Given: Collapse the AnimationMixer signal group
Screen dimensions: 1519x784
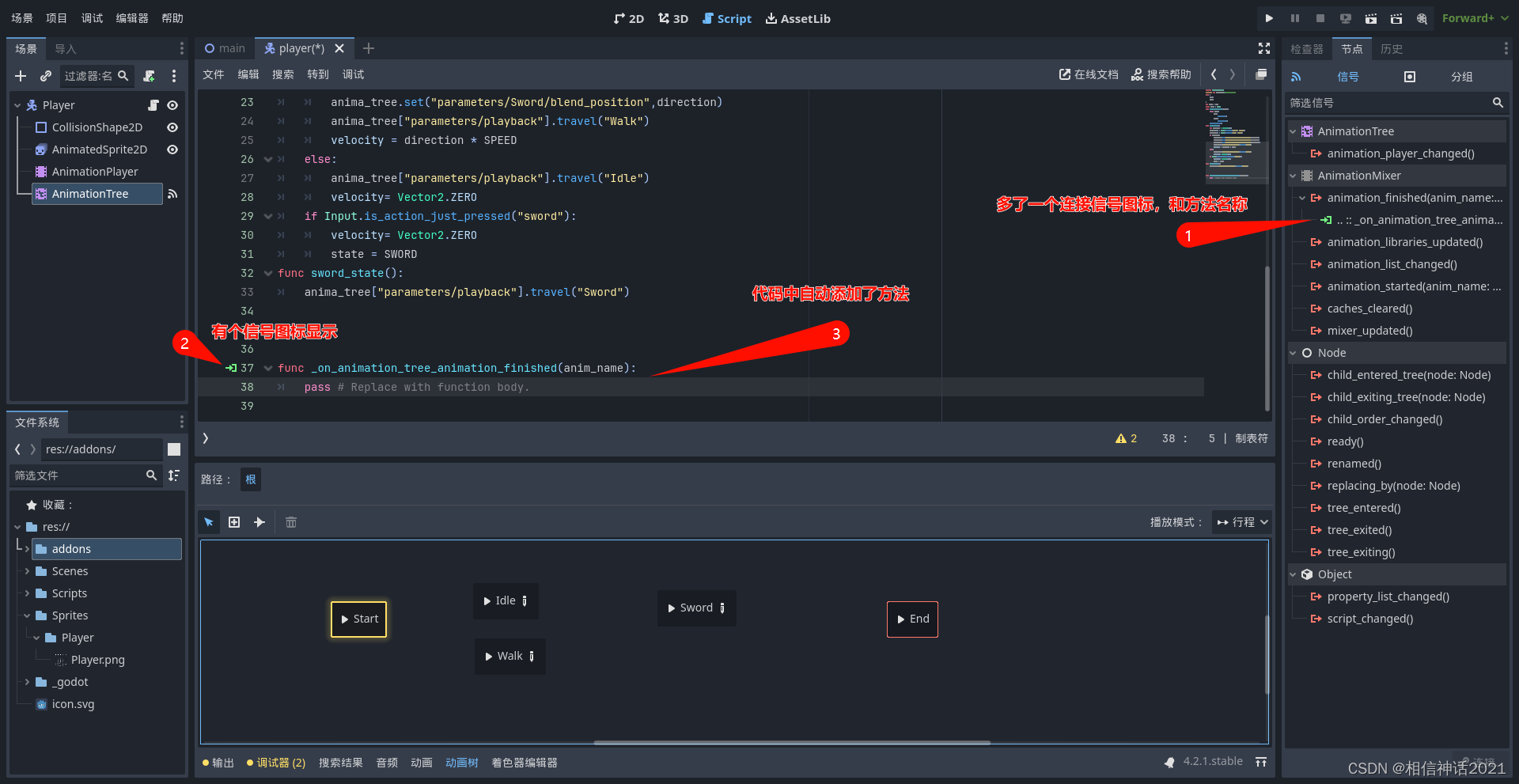Looking at the screenshot, I should [x=1293, y=176].
